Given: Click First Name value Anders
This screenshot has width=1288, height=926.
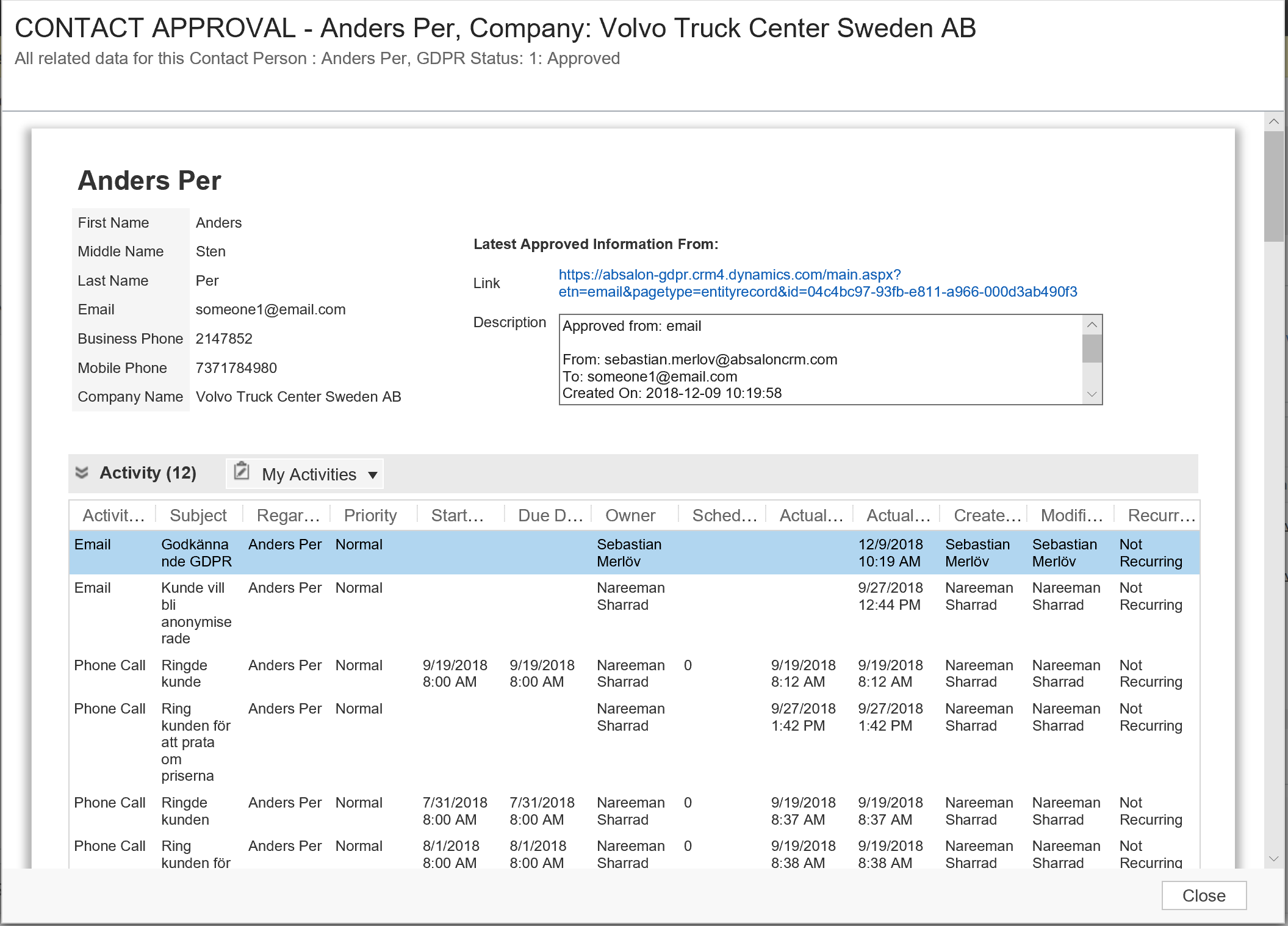Looking at the screenshot, I should point(218,223).
